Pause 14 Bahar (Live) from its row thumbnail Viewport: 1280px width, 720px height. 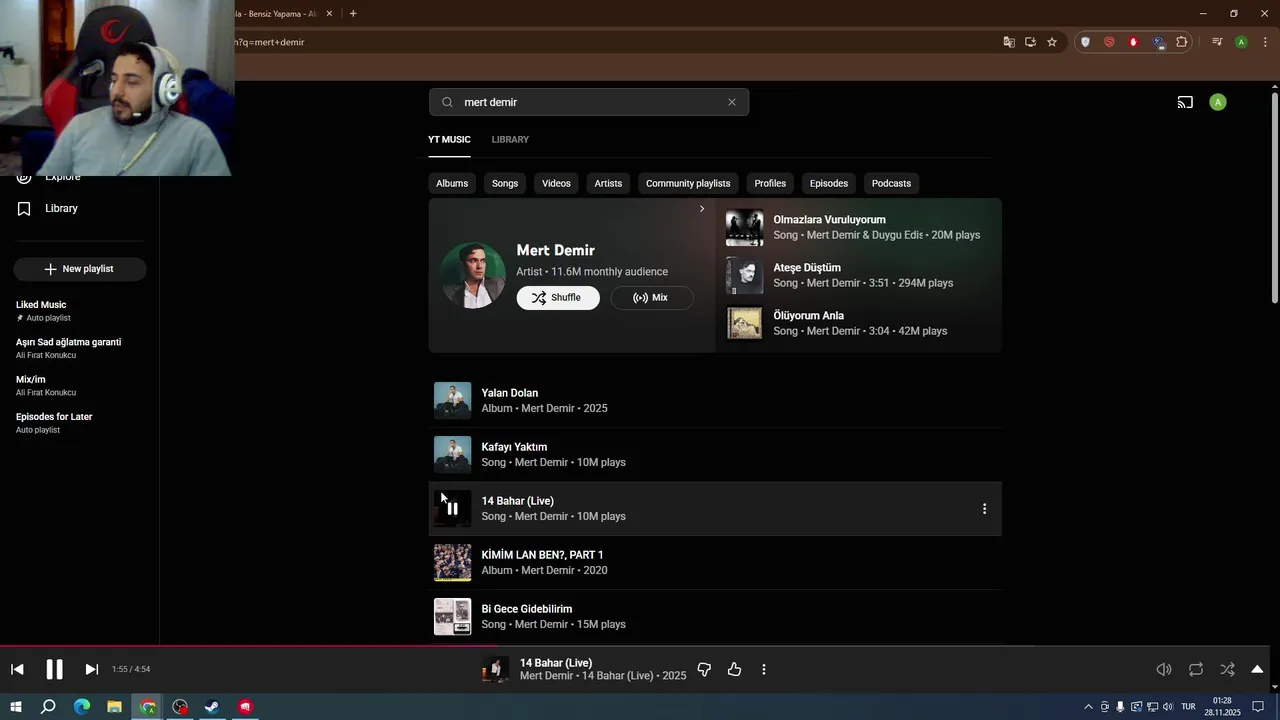coord(452,508)
